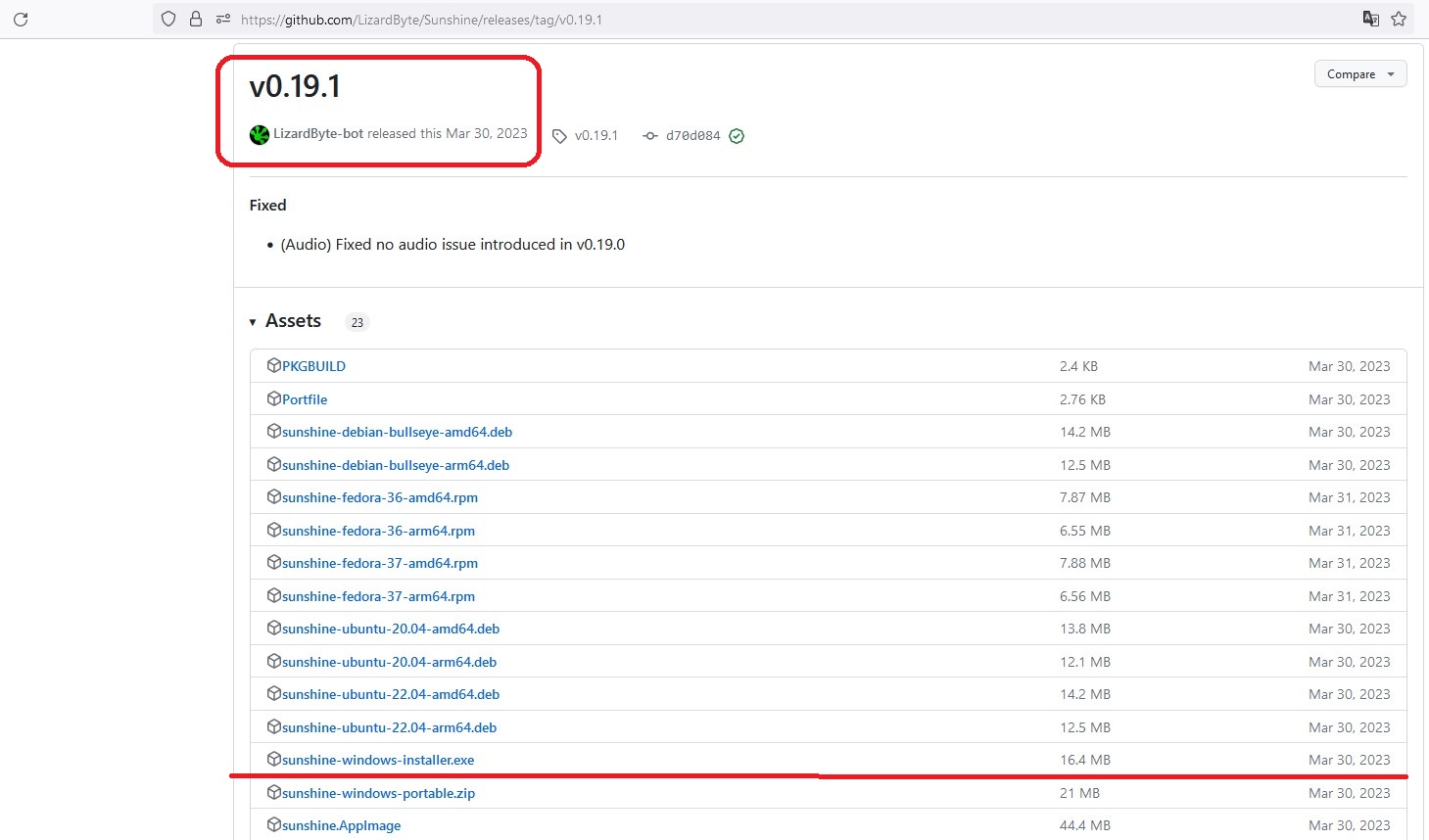Click package icon for sunshine-ubuntu-20.04-amd64.deb
This screenshot has width=1429, height=840.
[274, 628]
